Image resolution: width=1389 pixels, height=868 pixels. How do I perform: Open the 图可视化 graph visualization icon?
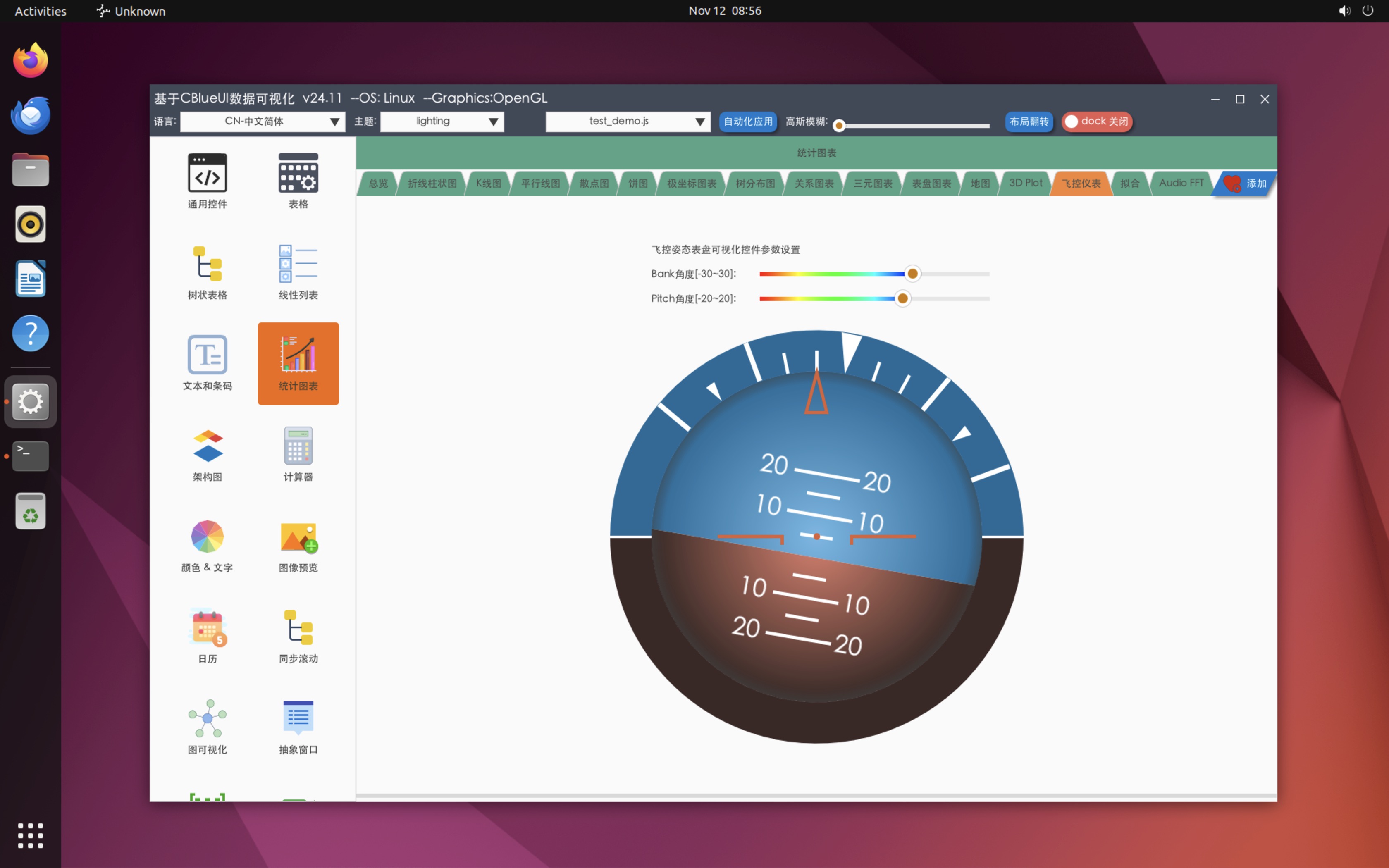pos(207,727)
